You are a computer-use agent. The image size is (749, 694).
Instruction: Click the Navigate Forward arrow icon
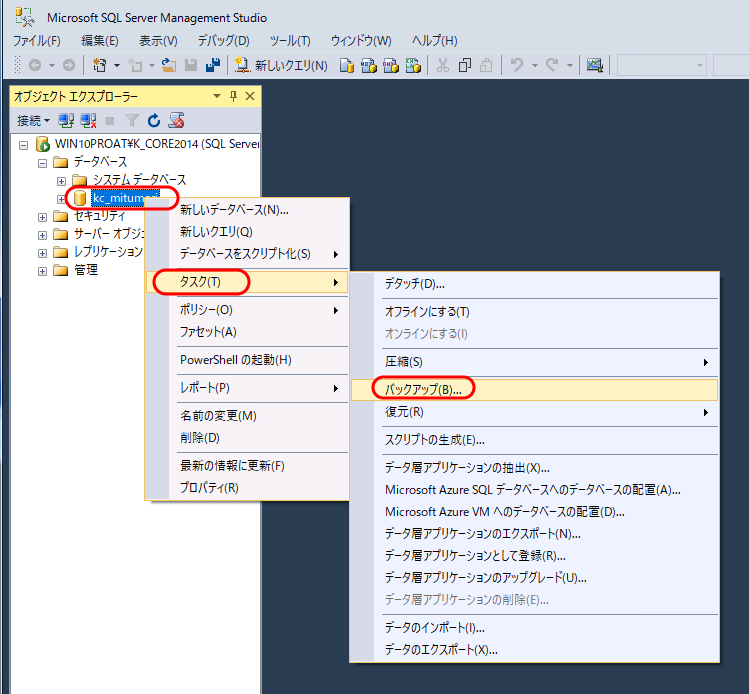pos(69,65)
